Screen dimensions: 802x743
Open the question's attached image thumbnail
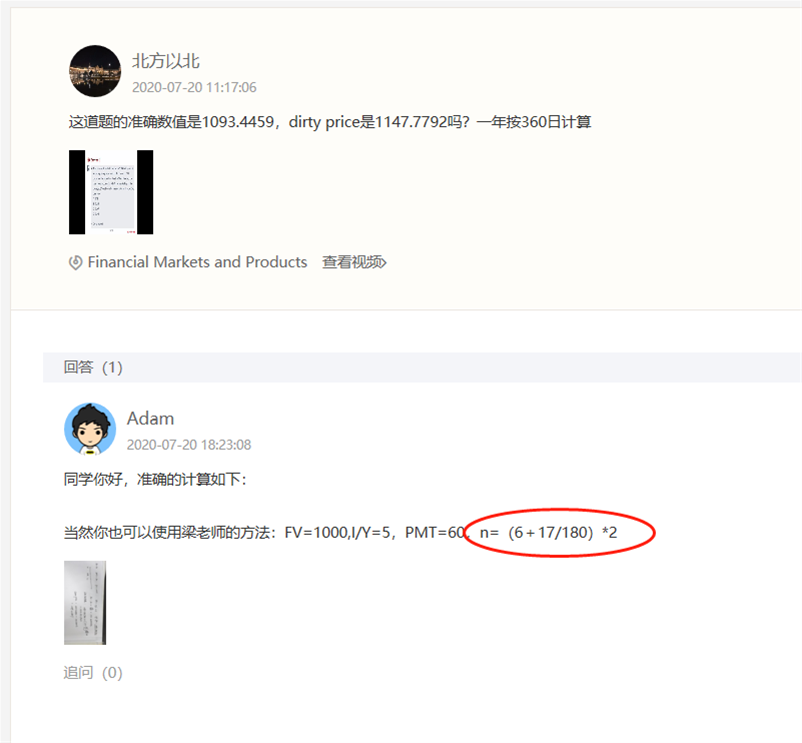111,192
